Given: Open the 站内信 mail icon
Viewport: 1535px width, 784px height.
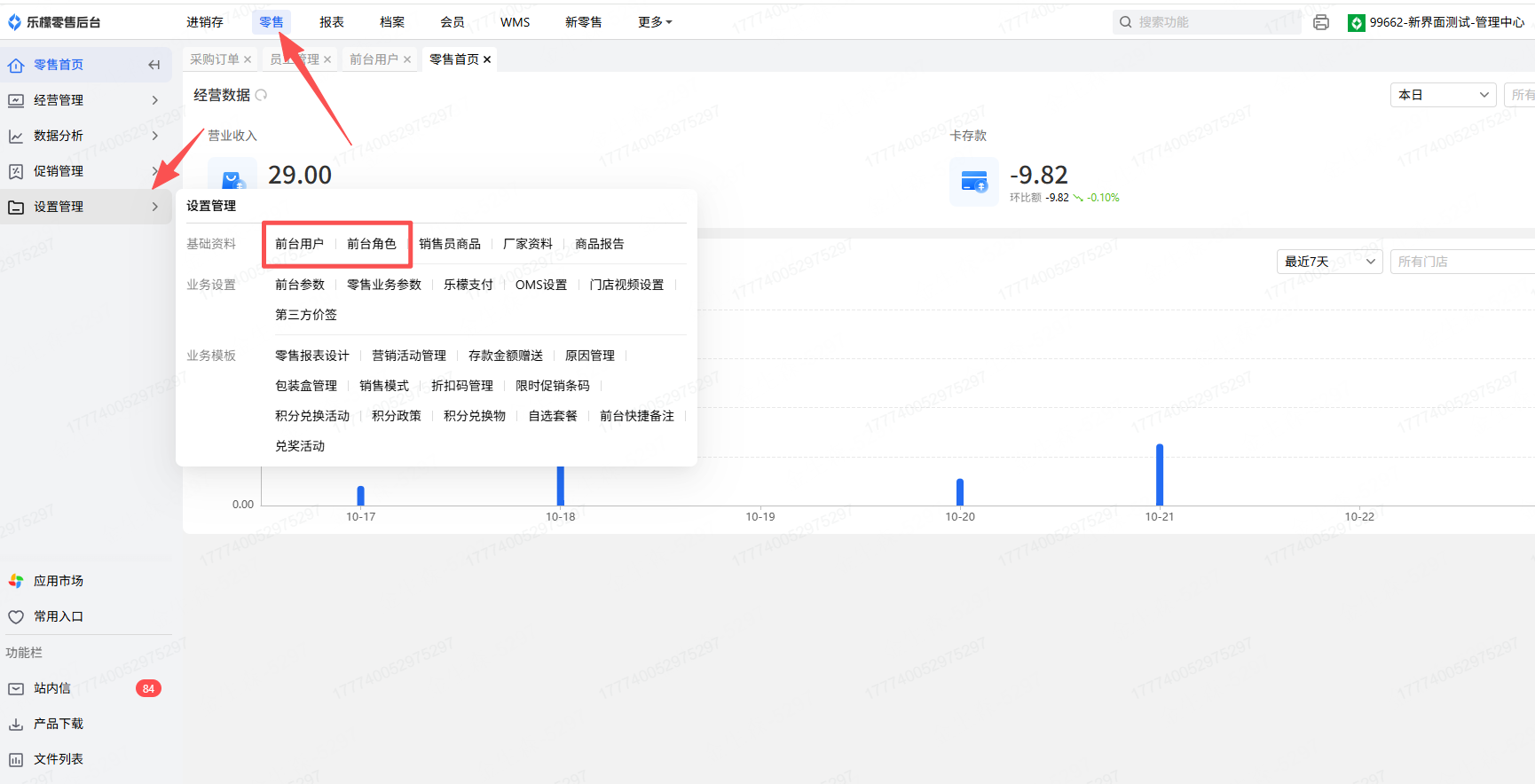Looking at the screenshot, I should pyautogui.click(x=16, y=688).
